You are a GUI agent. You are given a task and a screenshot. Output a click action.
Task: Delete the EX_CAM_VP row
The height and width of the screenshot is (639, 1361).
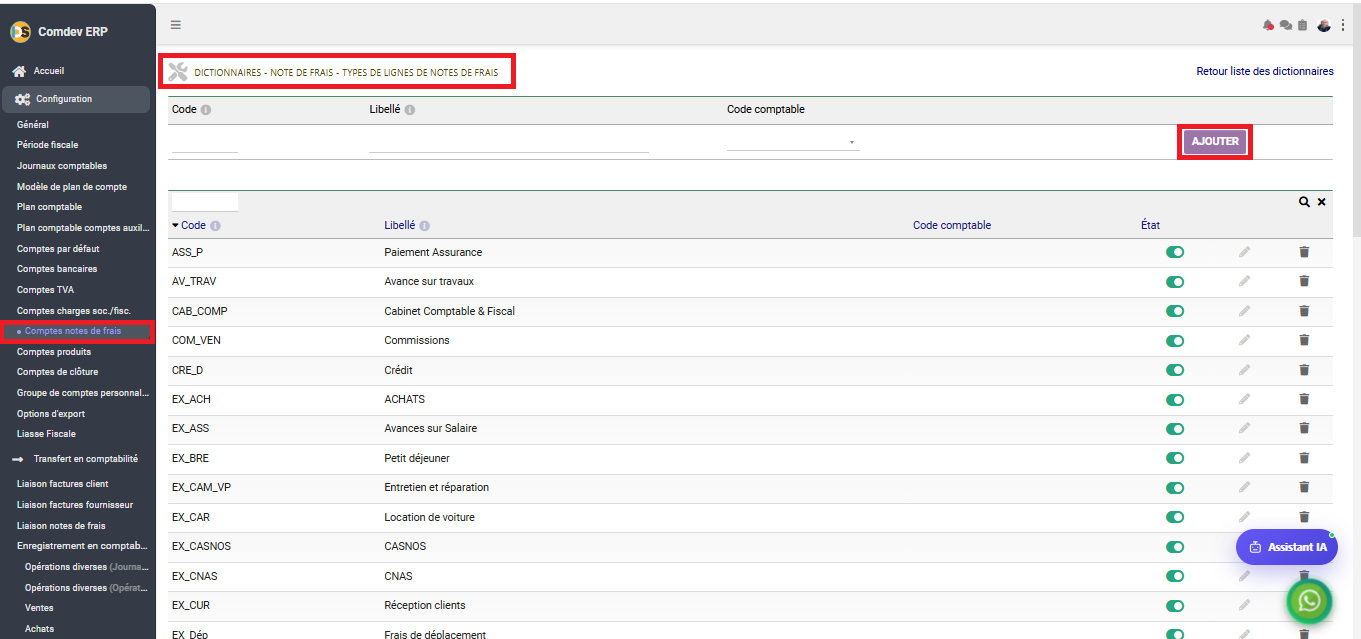pyautogui.click(x=1304, y=487)
